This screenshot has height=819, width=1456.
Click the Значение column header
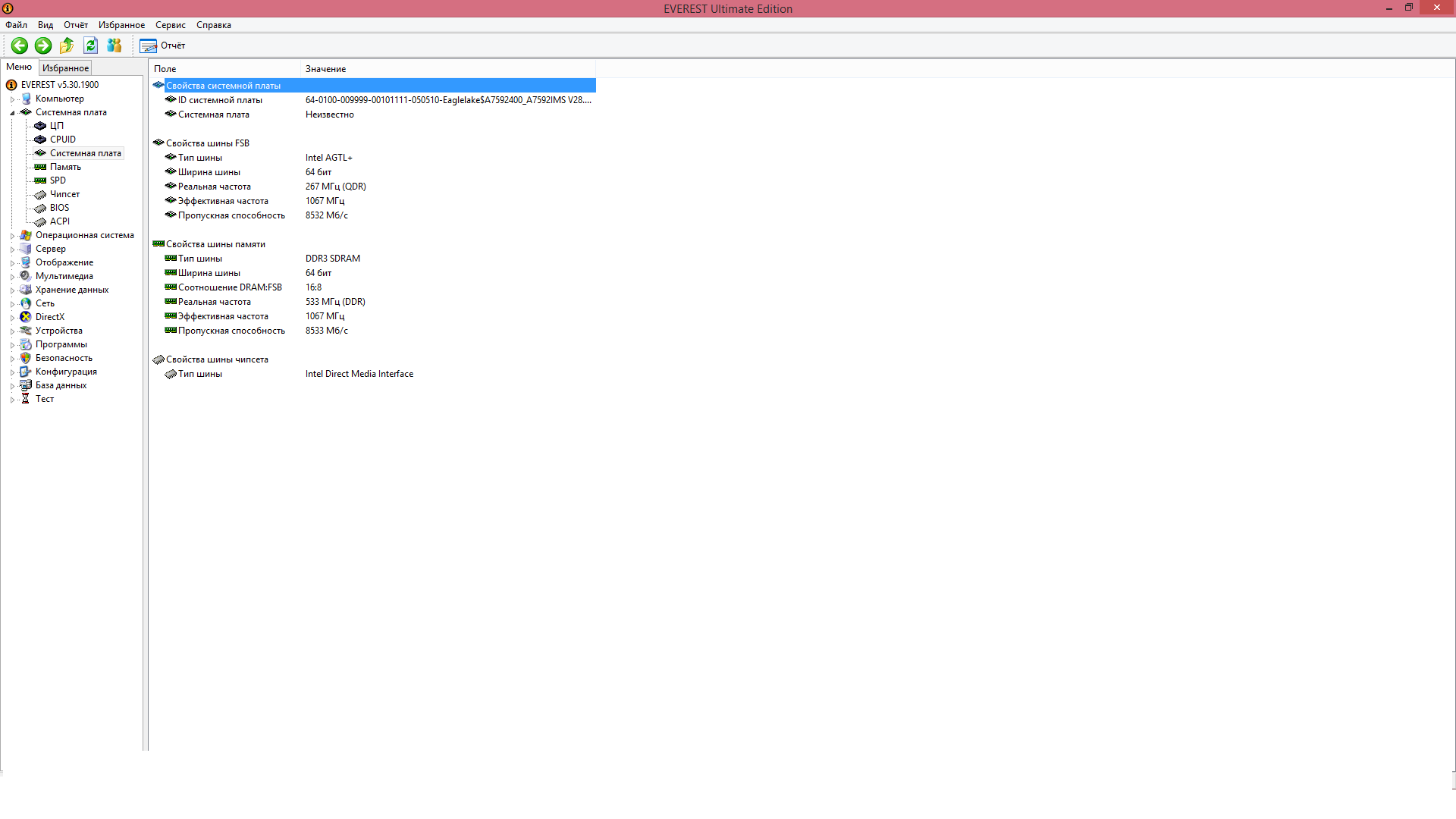(x=325, y=69)
